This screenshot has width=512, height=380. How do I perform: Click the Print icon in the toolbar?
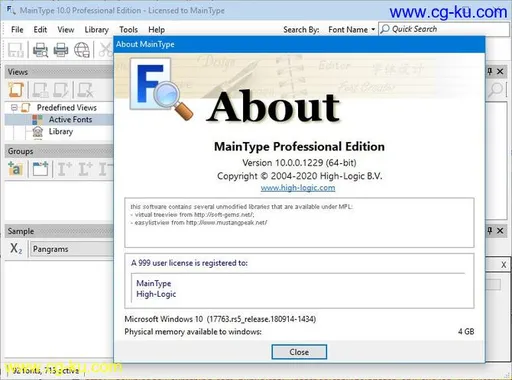pos(61,50)
